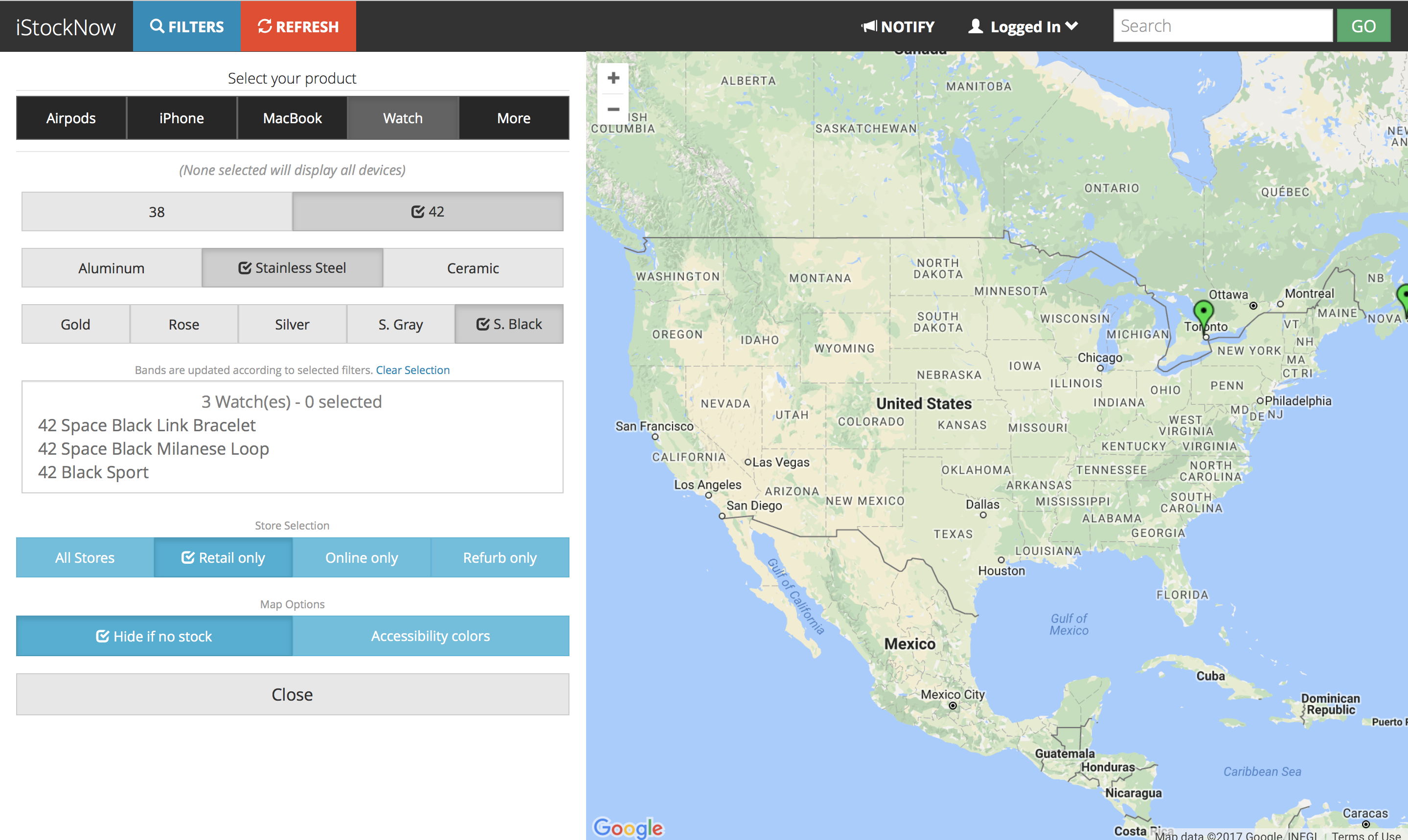Open the Google logo link
The width and height of the screenshot is (1408, 840).
point(628,828)
